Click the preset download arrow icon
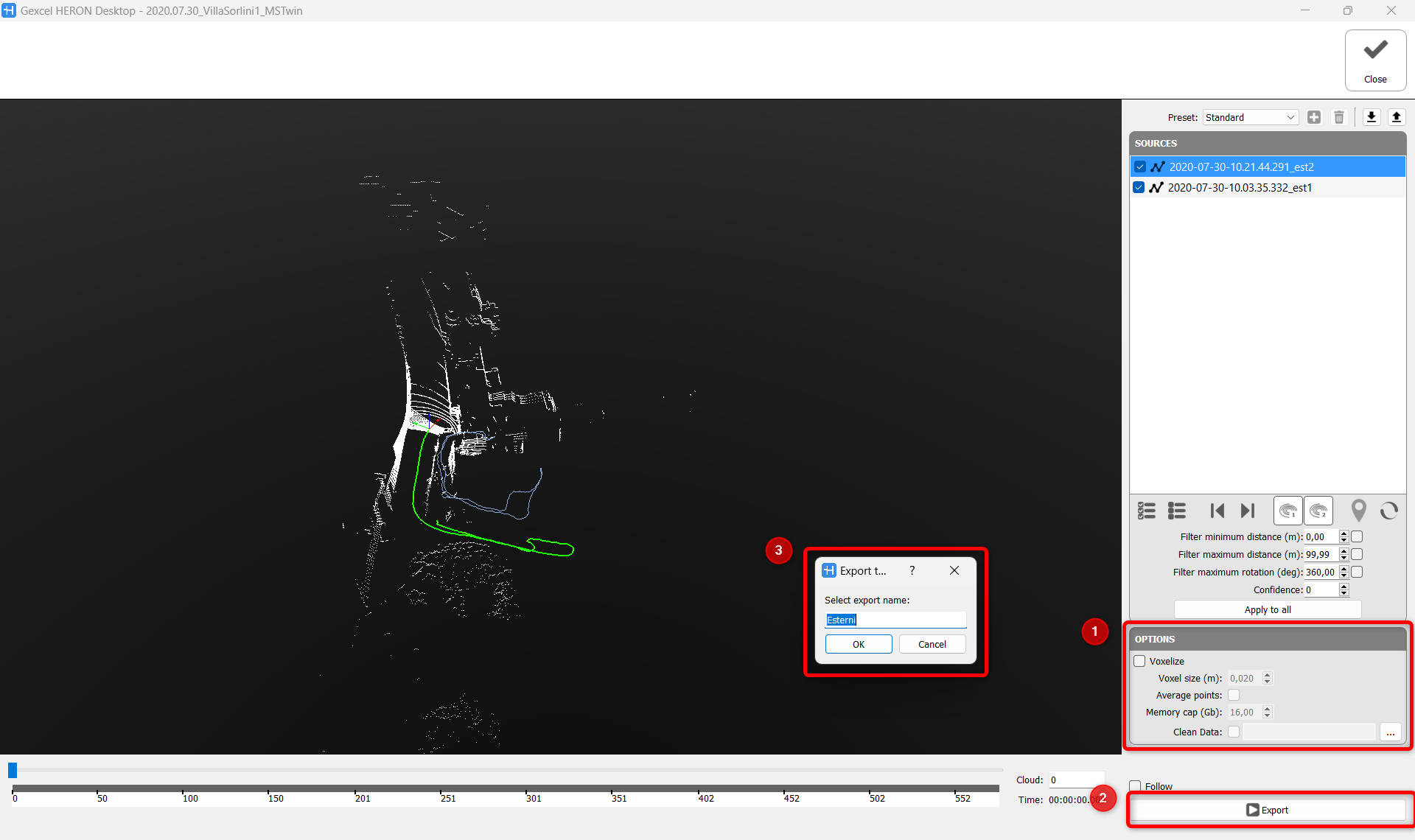 point(1371,117)
